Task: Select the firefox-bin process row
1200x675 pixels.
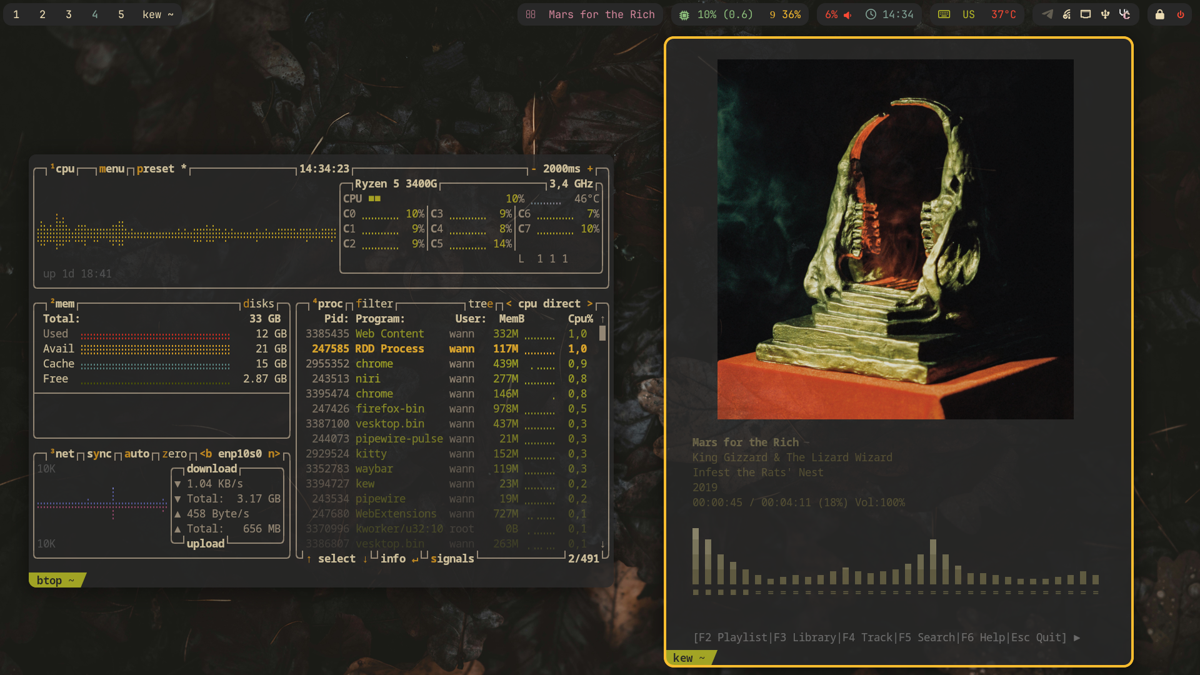Action: [x=389, y=409]
